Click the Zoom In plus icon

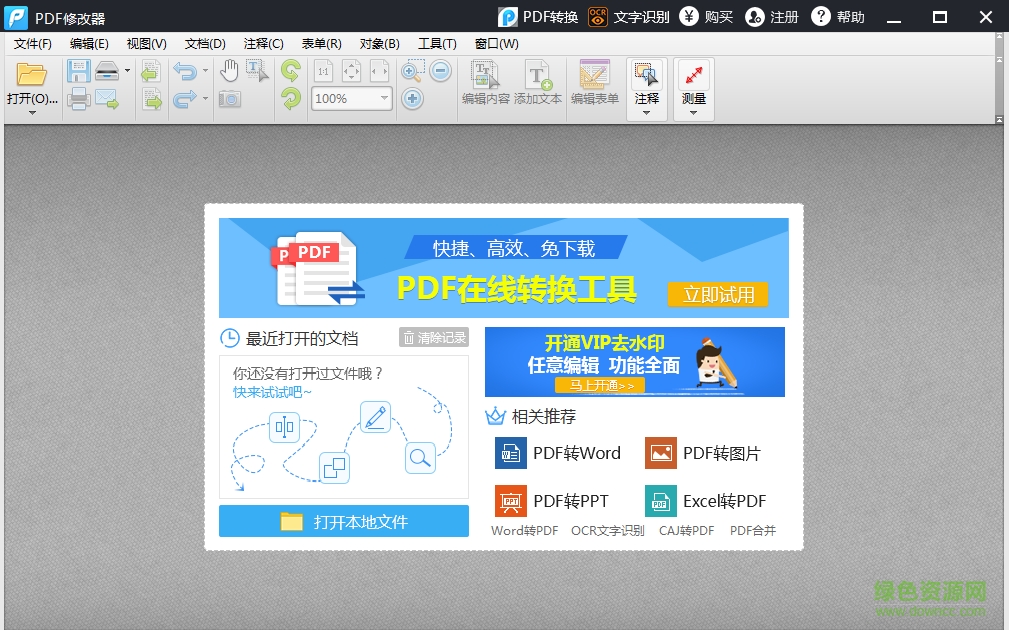413,97
